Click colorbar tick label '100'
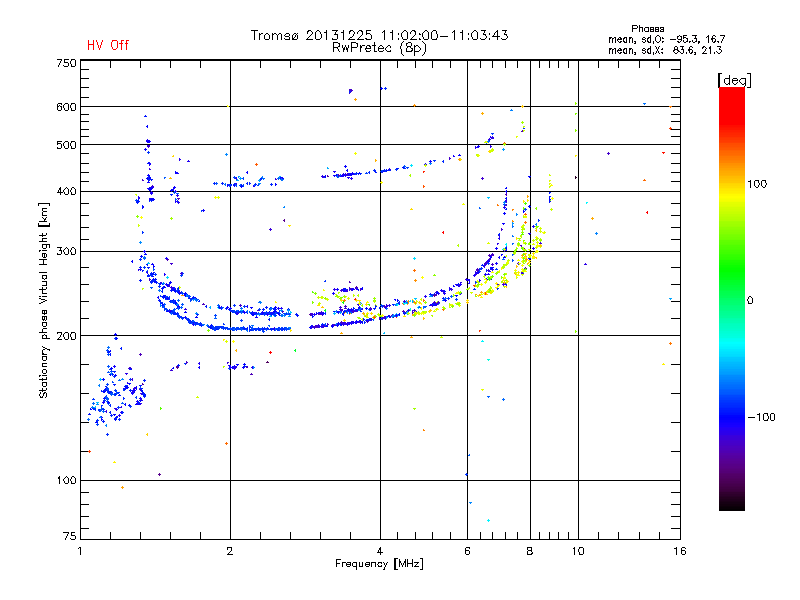The width and height of the screenshot is (800, 600). (757, 184)
